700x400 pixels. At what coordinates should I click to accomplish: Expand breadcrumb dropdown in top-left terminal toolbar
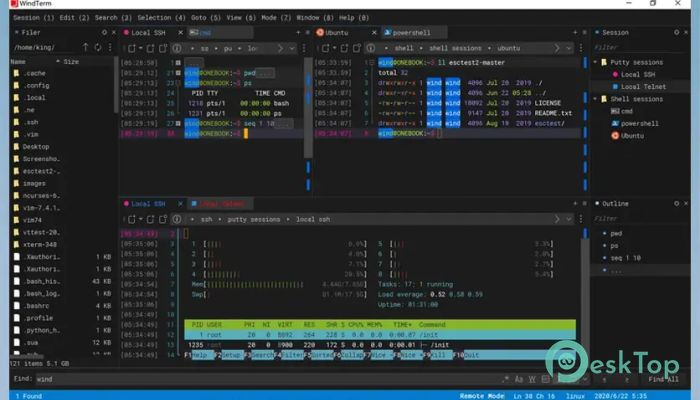(x=292, y=48)
